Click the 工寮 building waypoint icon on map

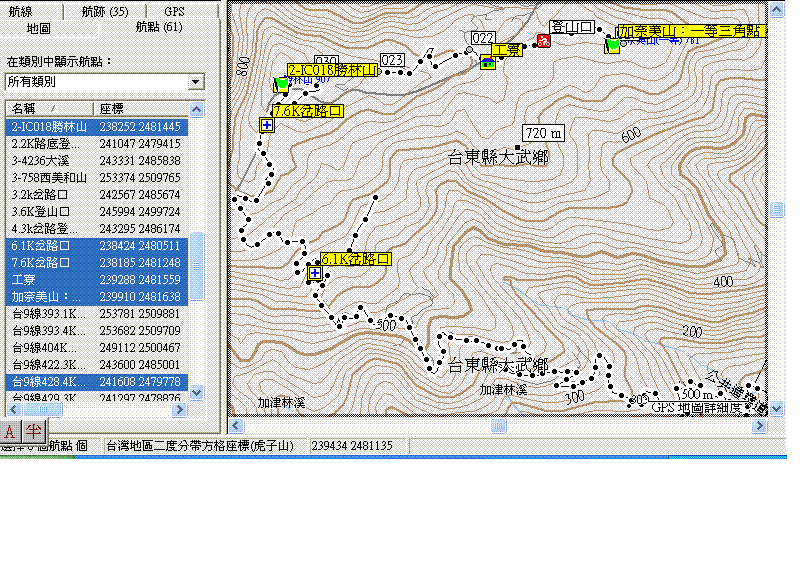pyautogui.click(x=487, y=63)
